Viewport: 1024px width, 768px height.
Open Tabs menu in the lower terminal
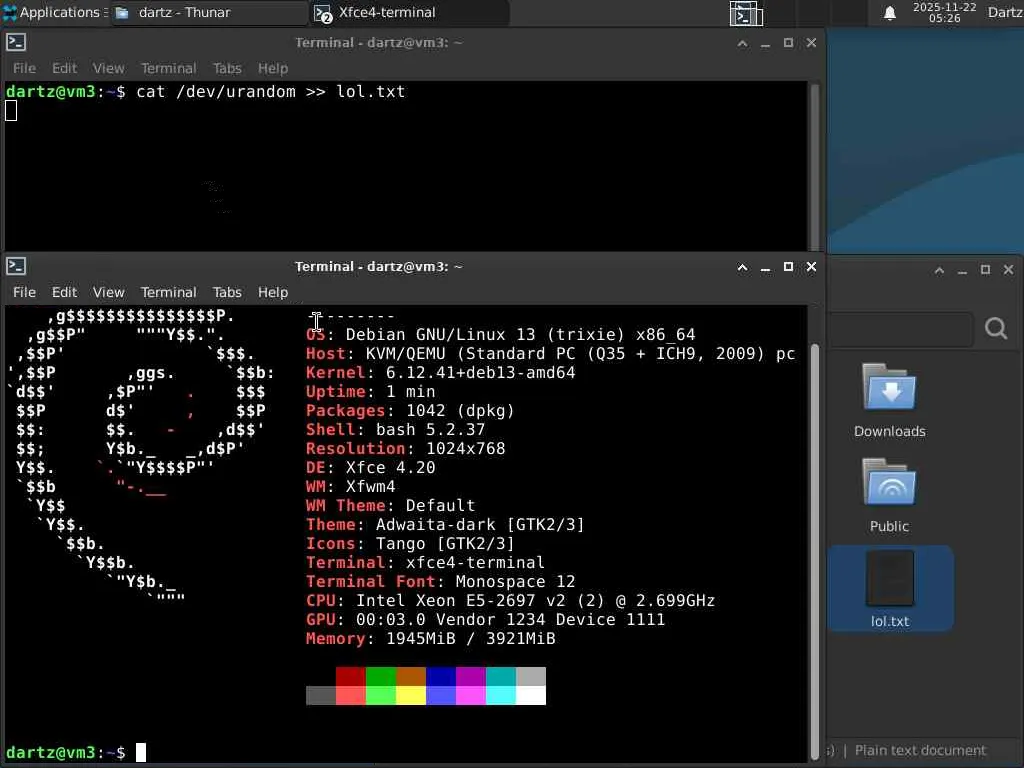(227, 292)
